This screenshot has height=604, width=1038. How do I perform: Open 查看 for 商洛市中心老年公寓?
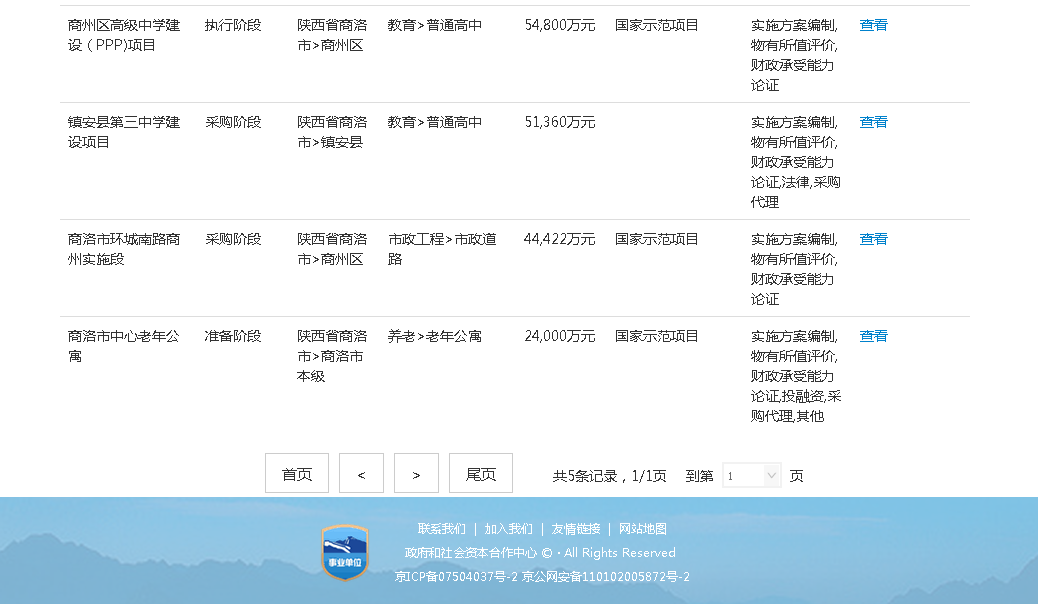click(x=872, y=336)
